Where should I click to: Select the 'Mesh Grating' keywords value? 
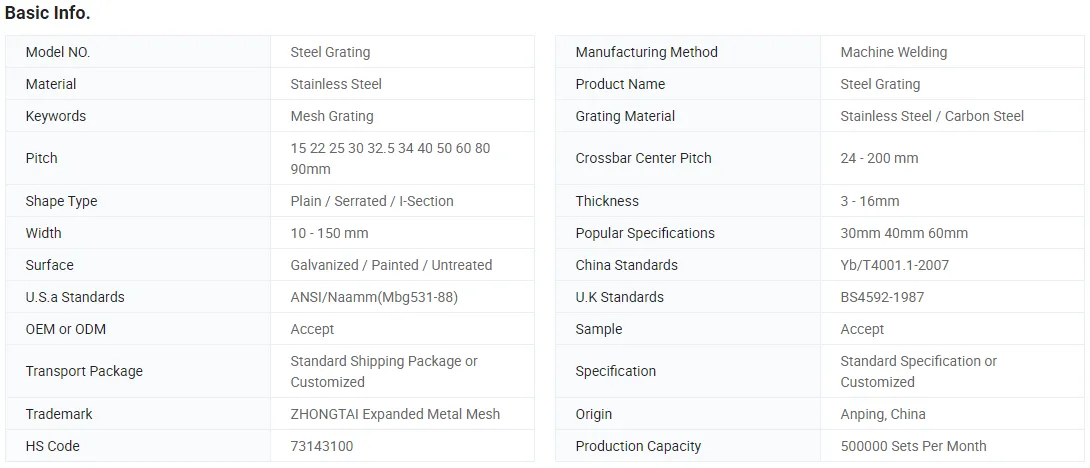click(332, 116)
